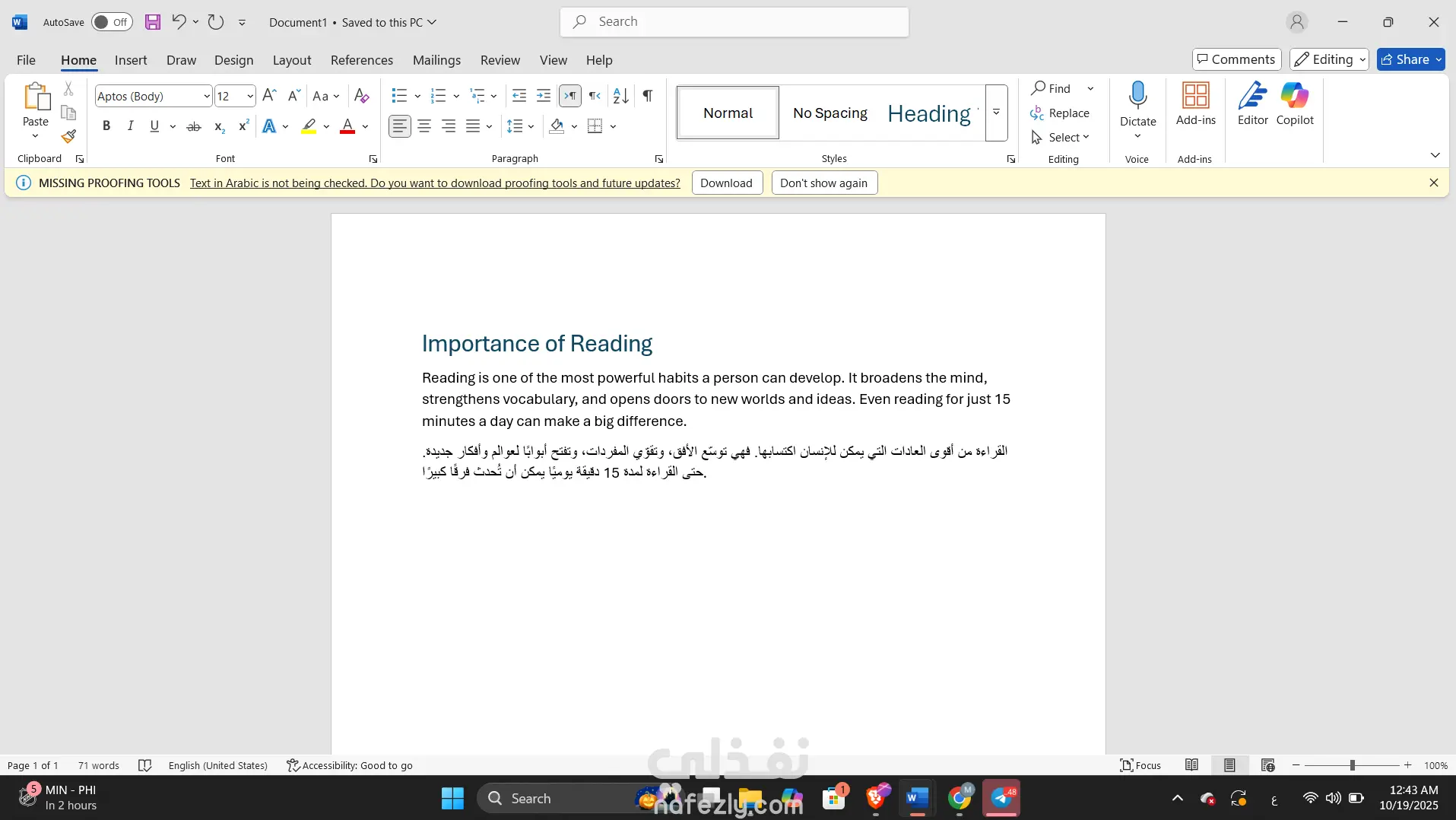Follow the Arabic proofing tools link

[435, 183]
